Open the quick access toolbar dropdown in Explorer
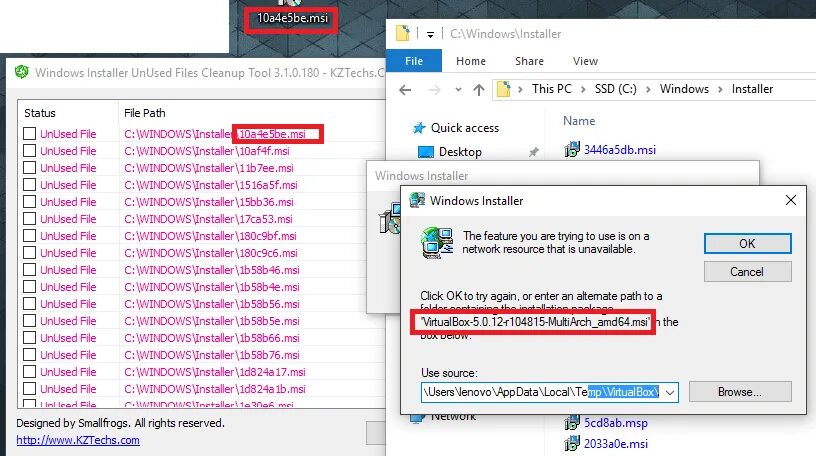 click(430, 34)
